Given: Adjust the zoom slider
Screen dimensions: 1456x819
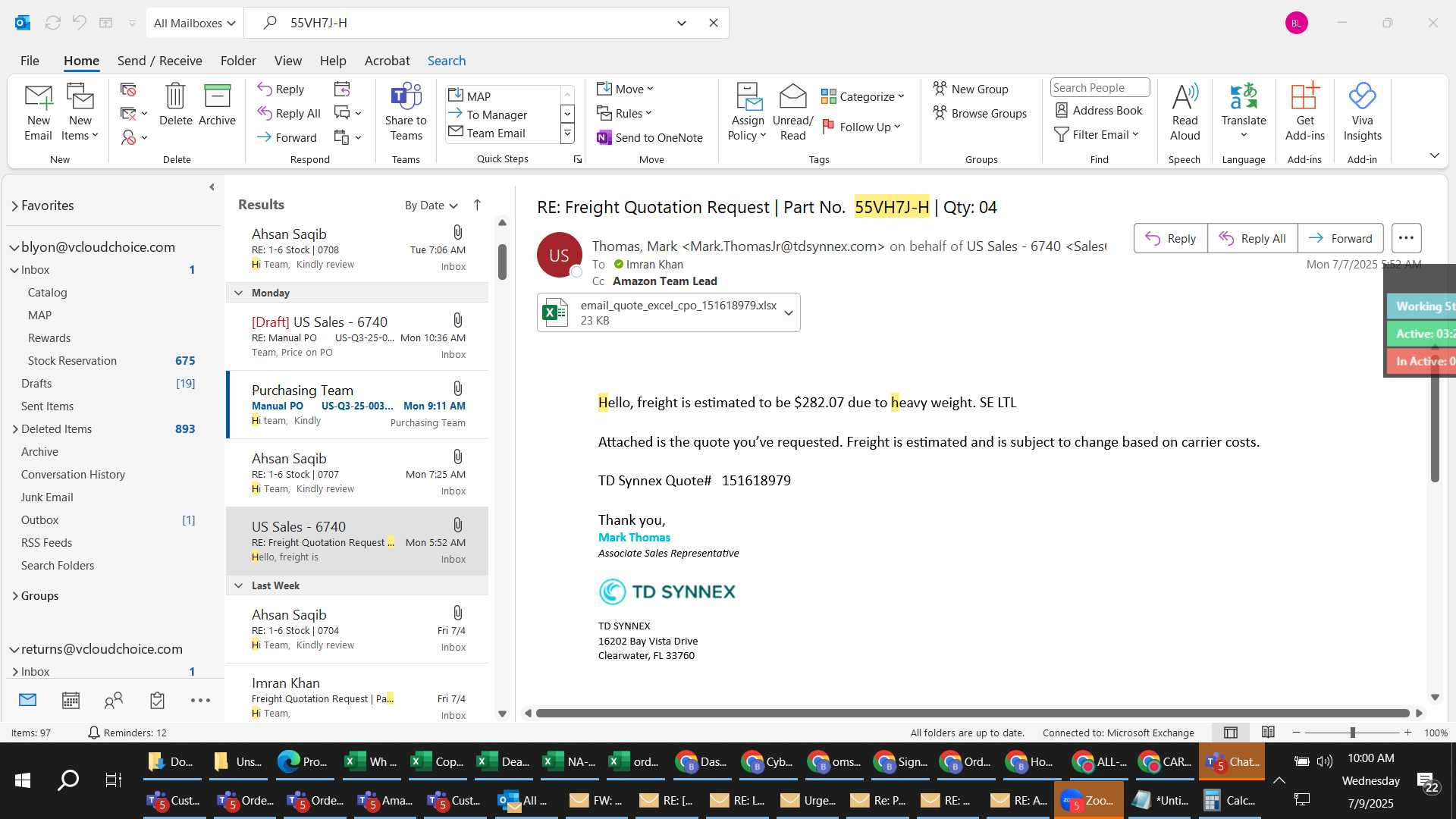Looking at the screenshot, I should click(1352, 733).
